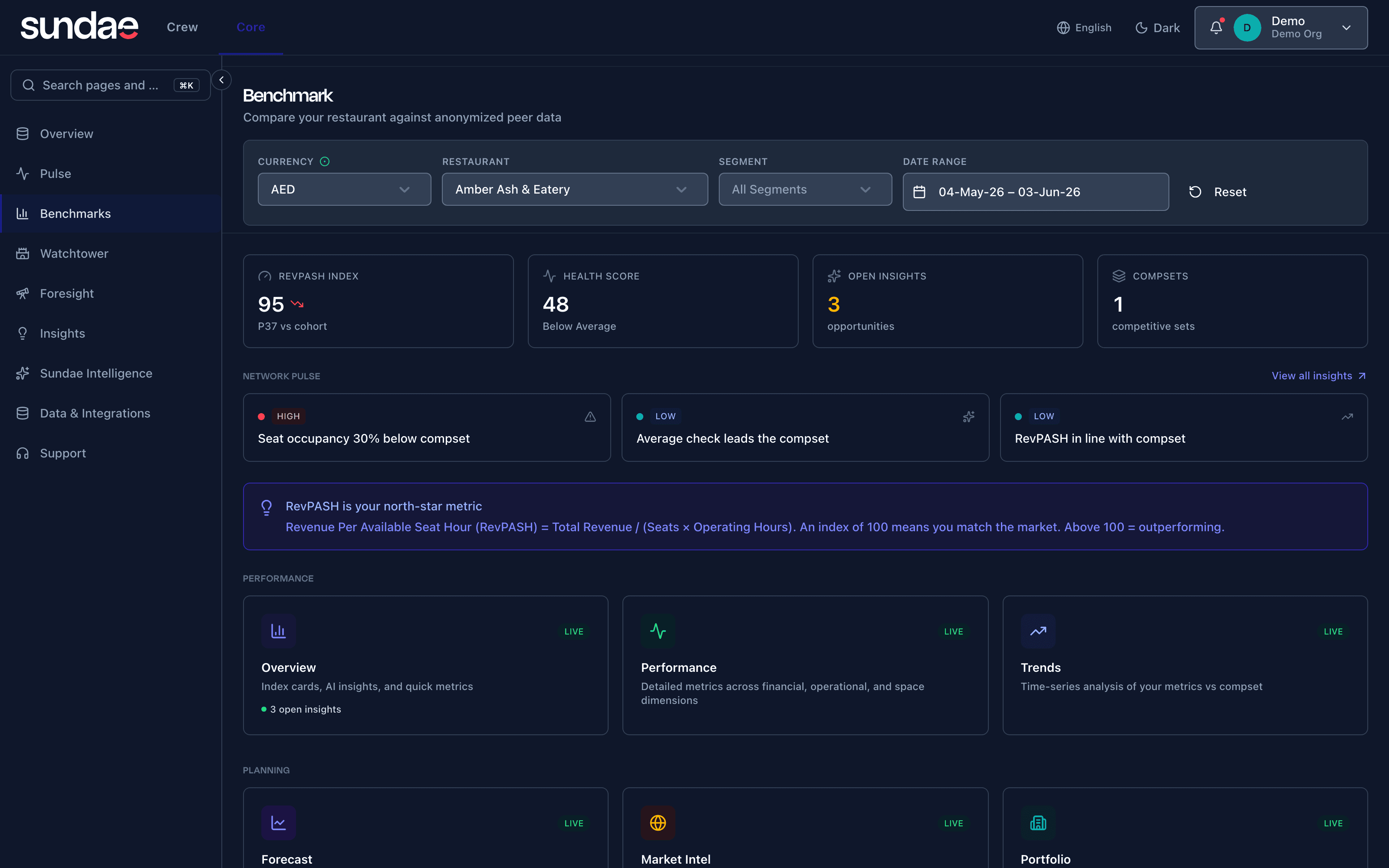Screen dimensions: 1389x868
Task: Switch to the Crew tab
Action: pyautogui.click(x=182, y=27)
